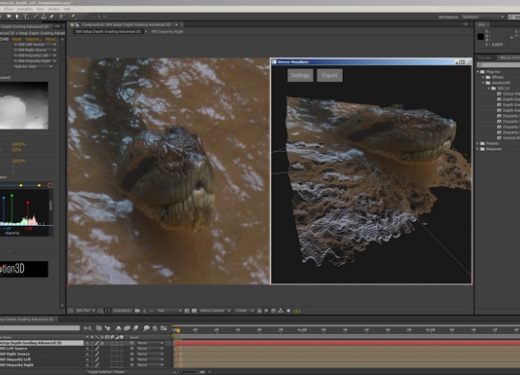Open the Brainstorm icon in timeline

[146, 328]
